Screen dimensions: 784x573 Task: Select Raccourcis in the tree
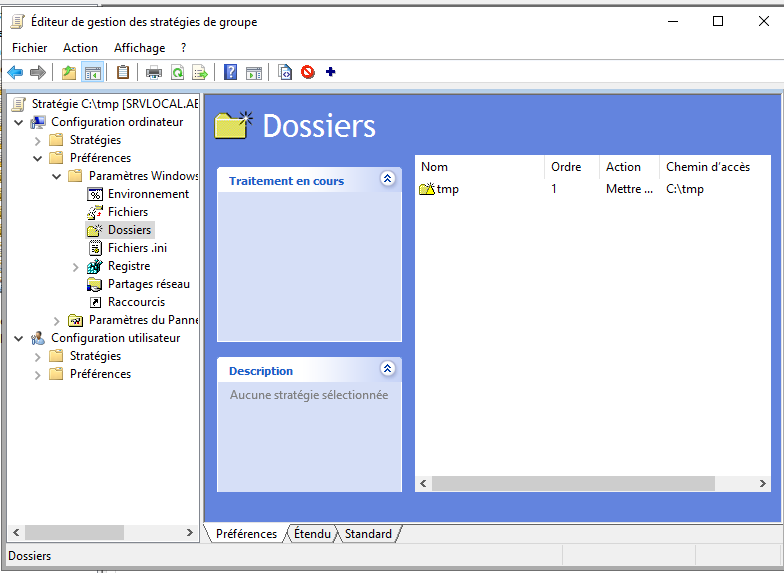tap(136, 302)
